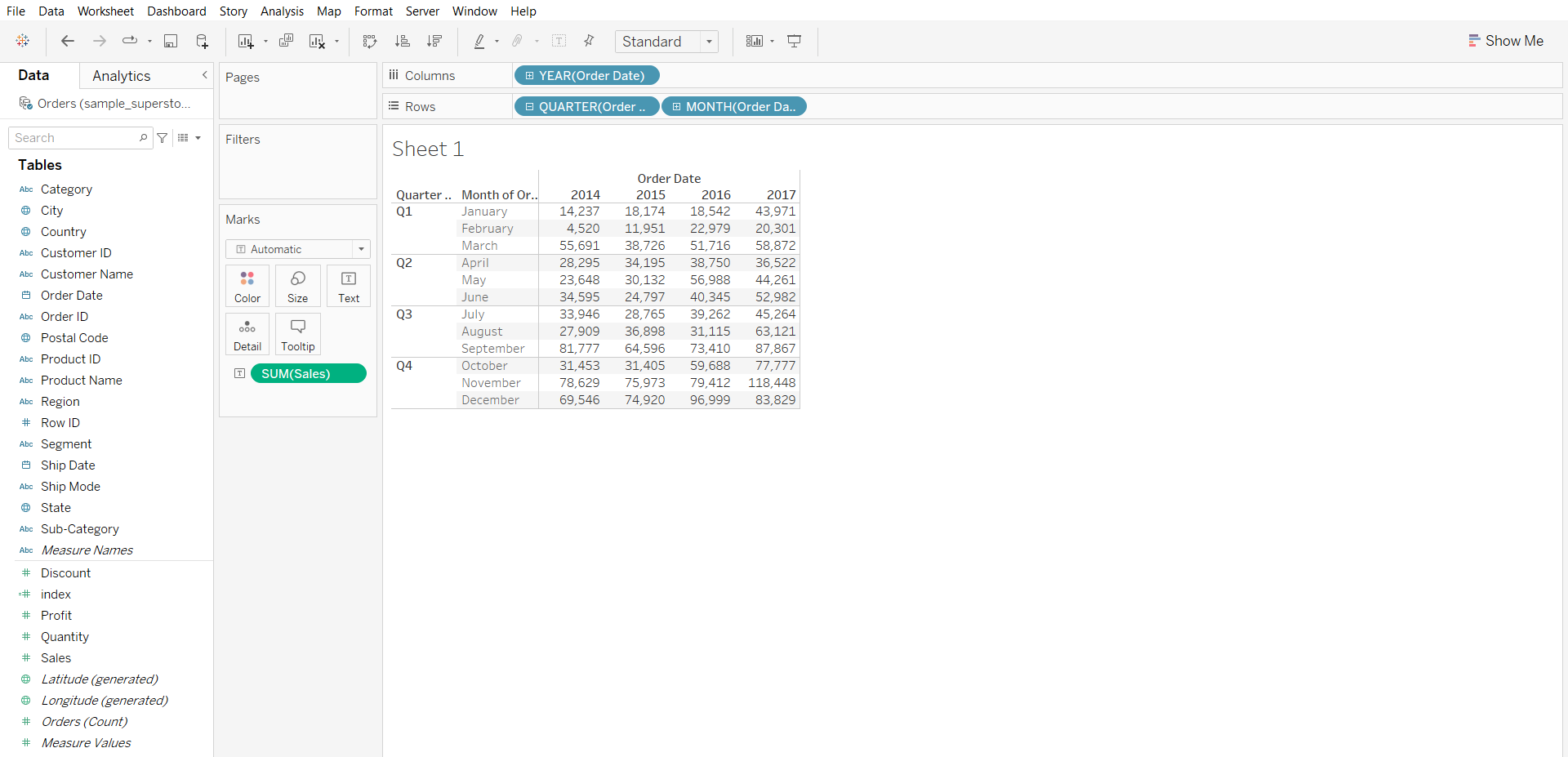Open the Analysis menu

tap(282, 11)
